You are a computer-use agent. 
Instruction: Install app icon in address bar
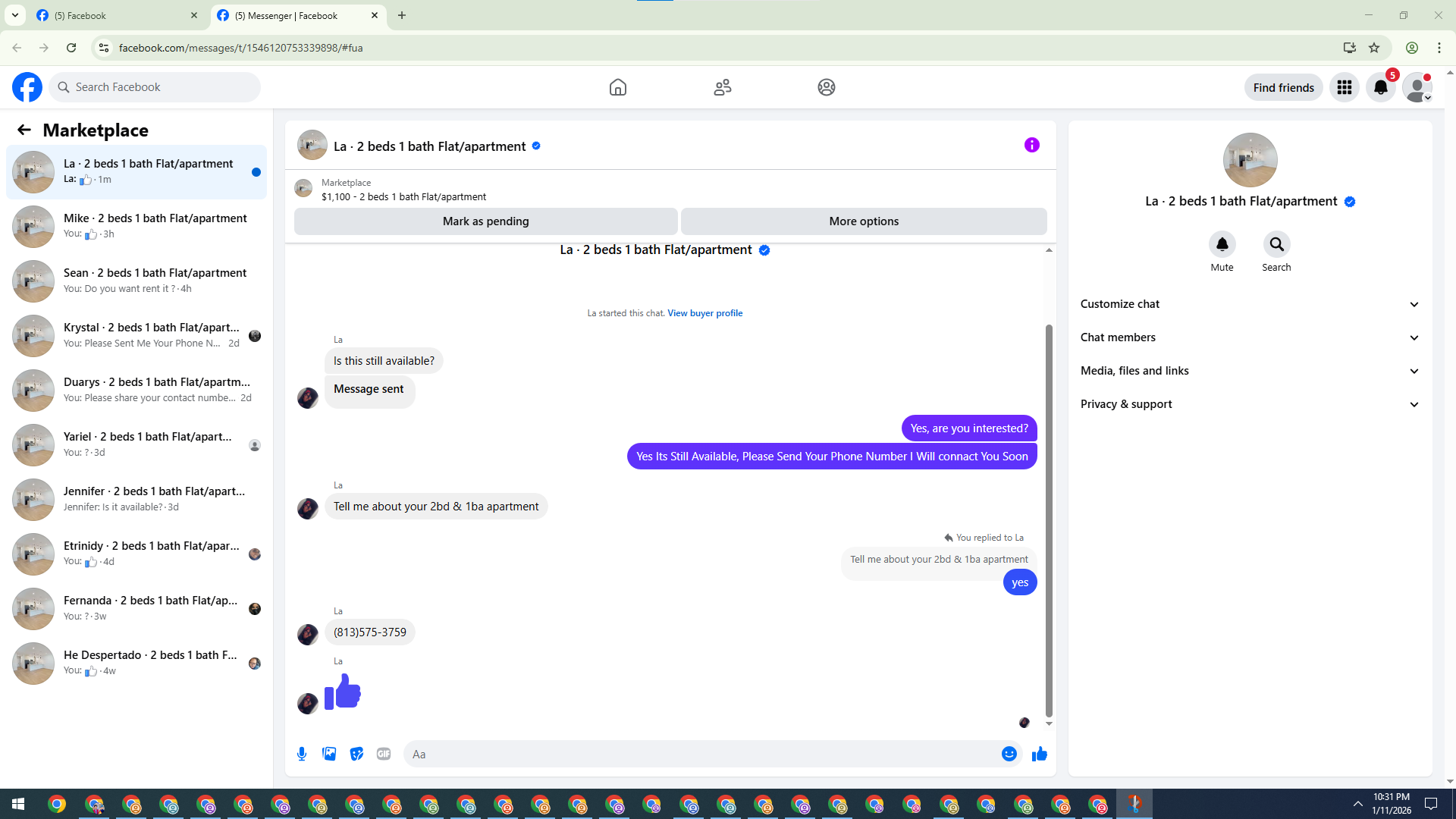(1349, 48)
